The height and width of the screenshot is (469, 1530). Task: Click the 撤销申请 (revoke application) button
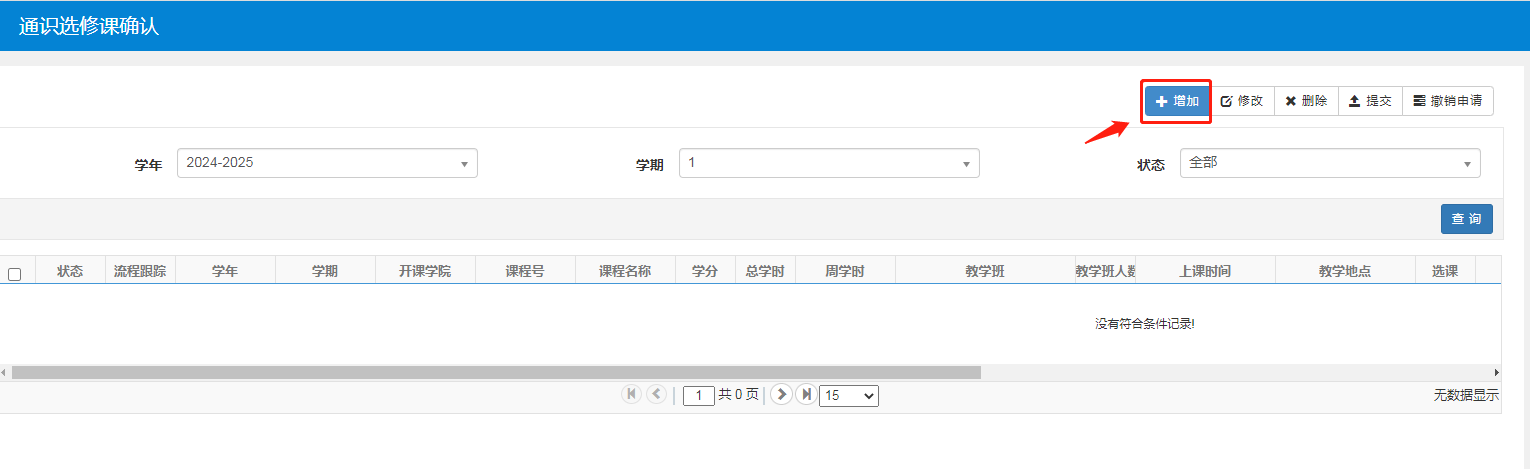[x=1447, y=101]
